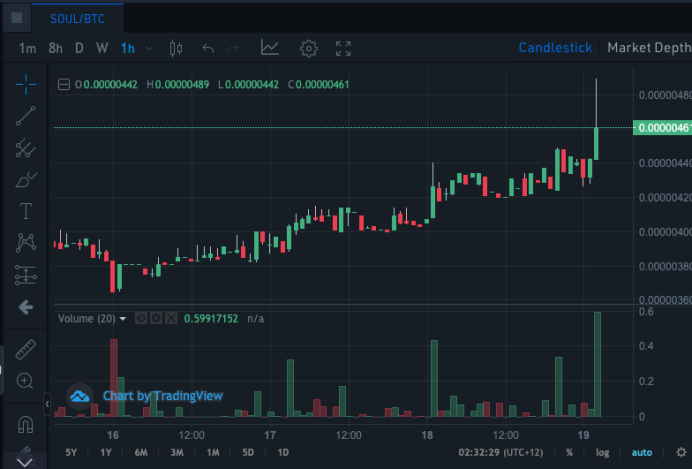Collapse the chart legend with minus box
Screen dimensions: 692x469
click(64, 84)
